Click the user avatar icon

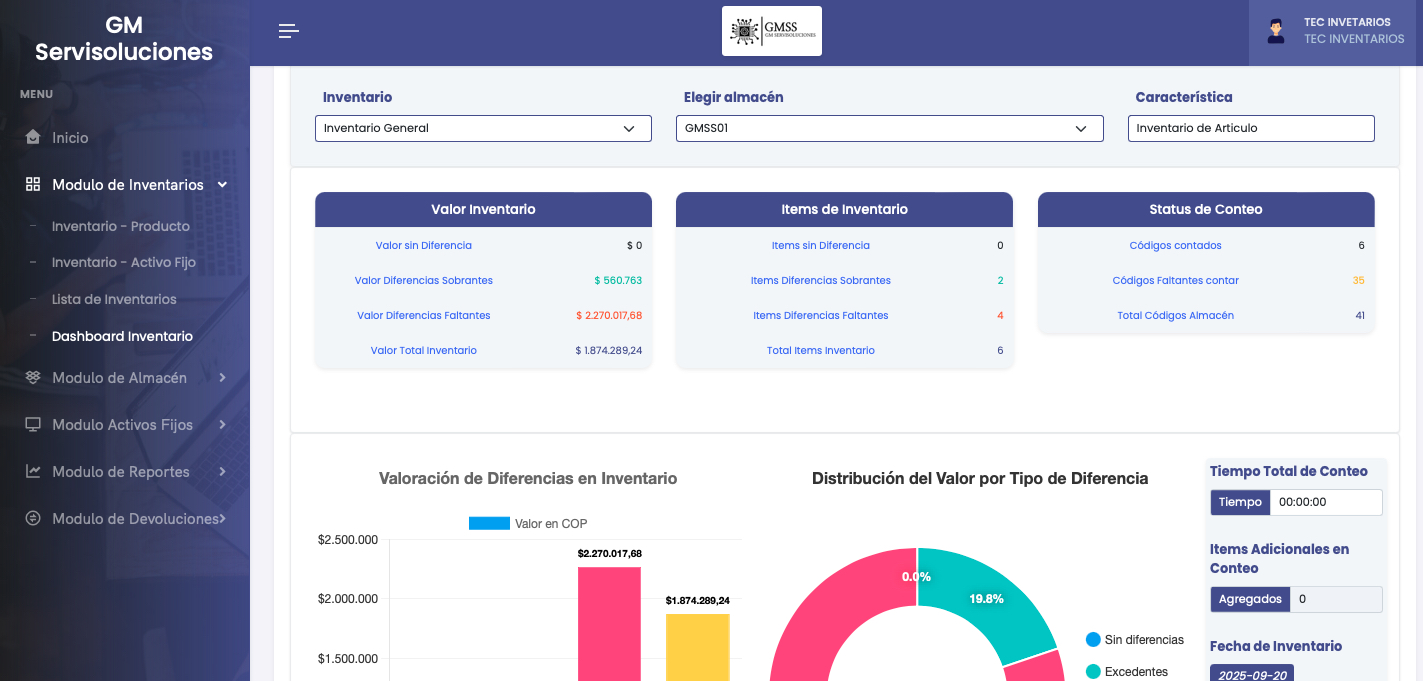[1276, 31]
